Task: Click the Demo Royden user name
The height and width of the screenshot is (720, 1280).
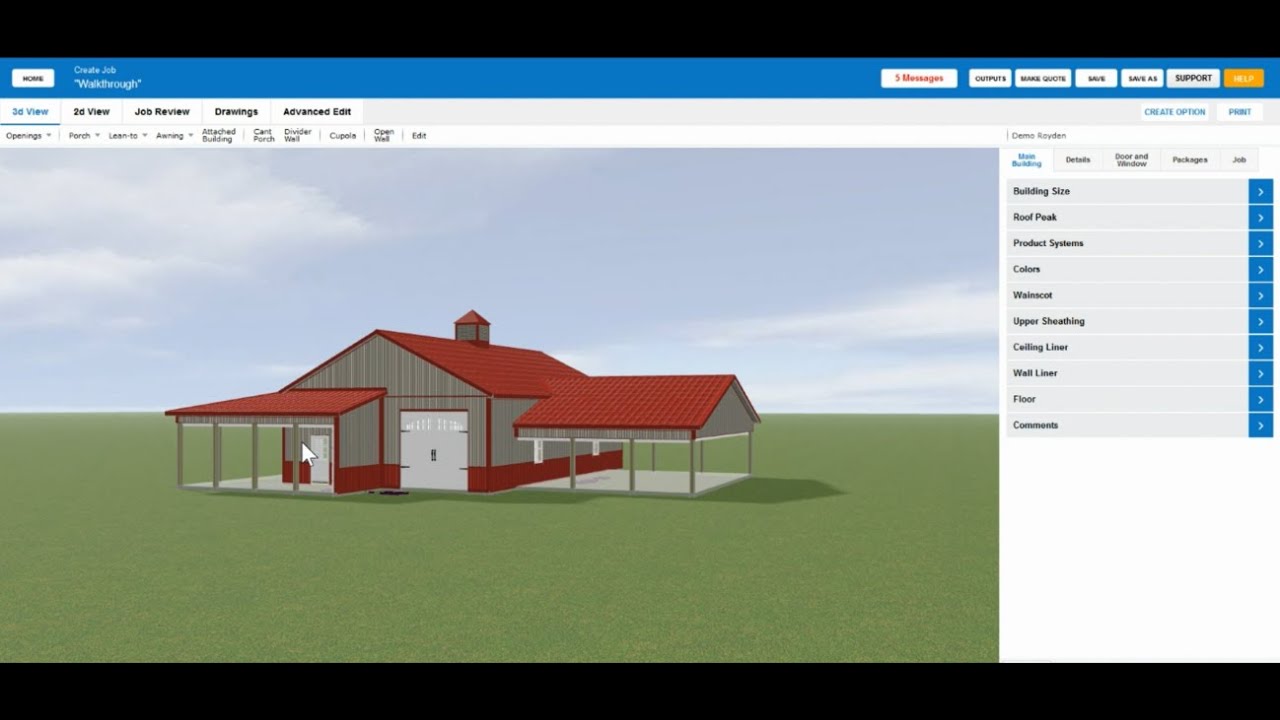Action: click(1038, 135)
